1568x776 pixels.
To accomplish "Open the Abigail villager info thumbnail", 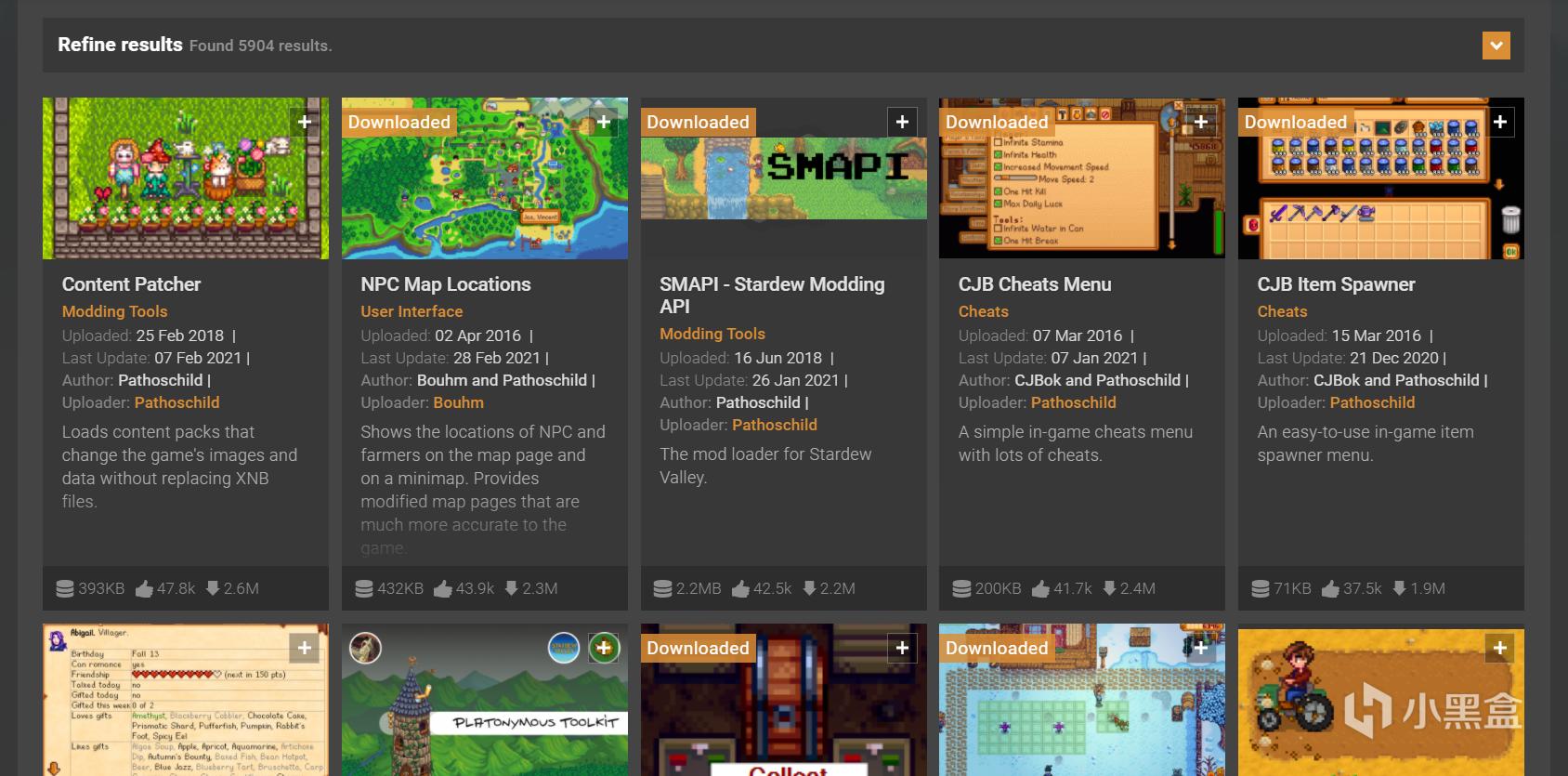I will (x=186, y=700).
